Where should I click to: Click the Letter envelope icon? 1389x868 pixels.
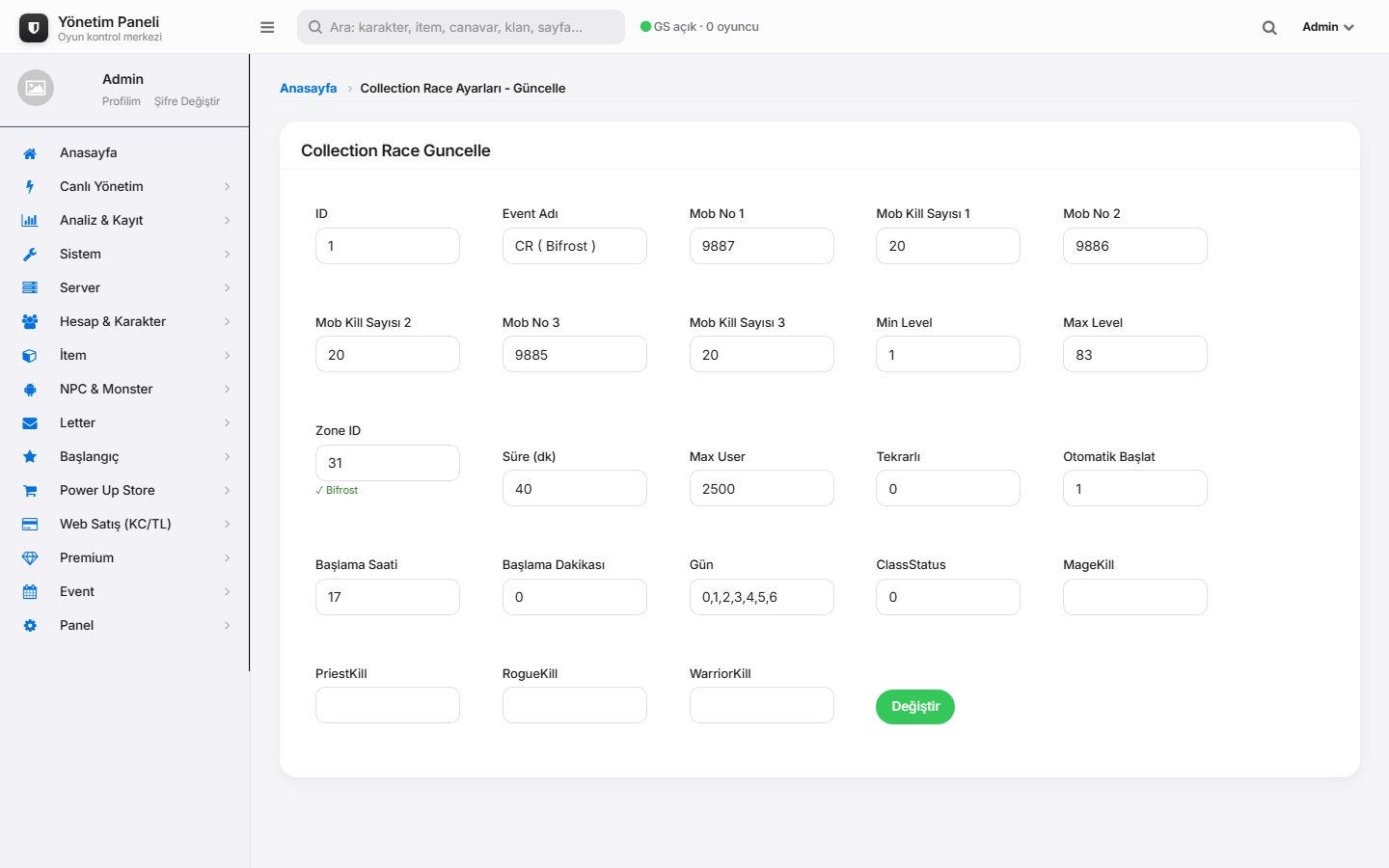pos(30,423)
